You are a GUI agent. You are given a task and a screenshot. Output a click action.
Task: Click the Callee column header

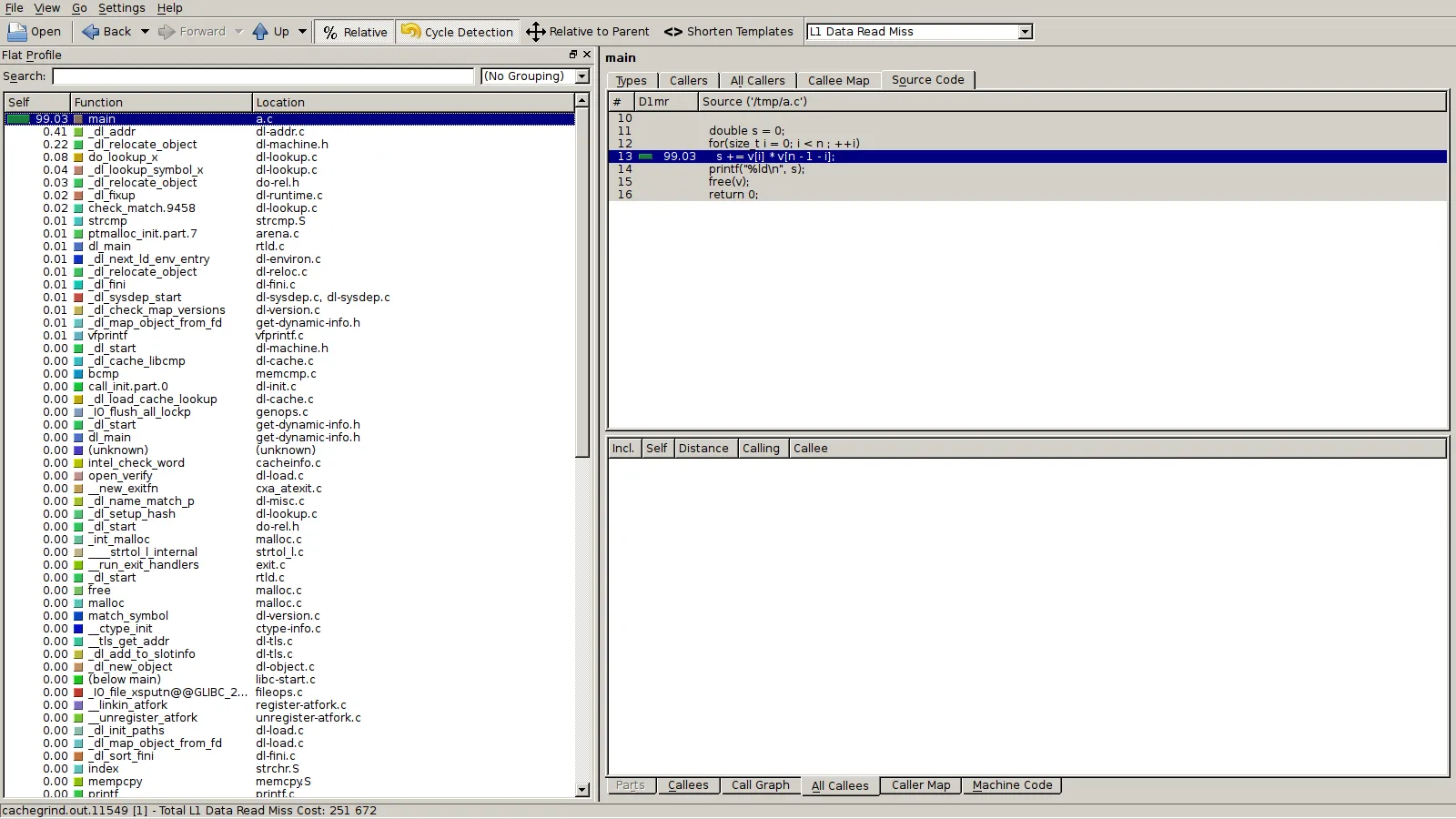pos(1117,449)
